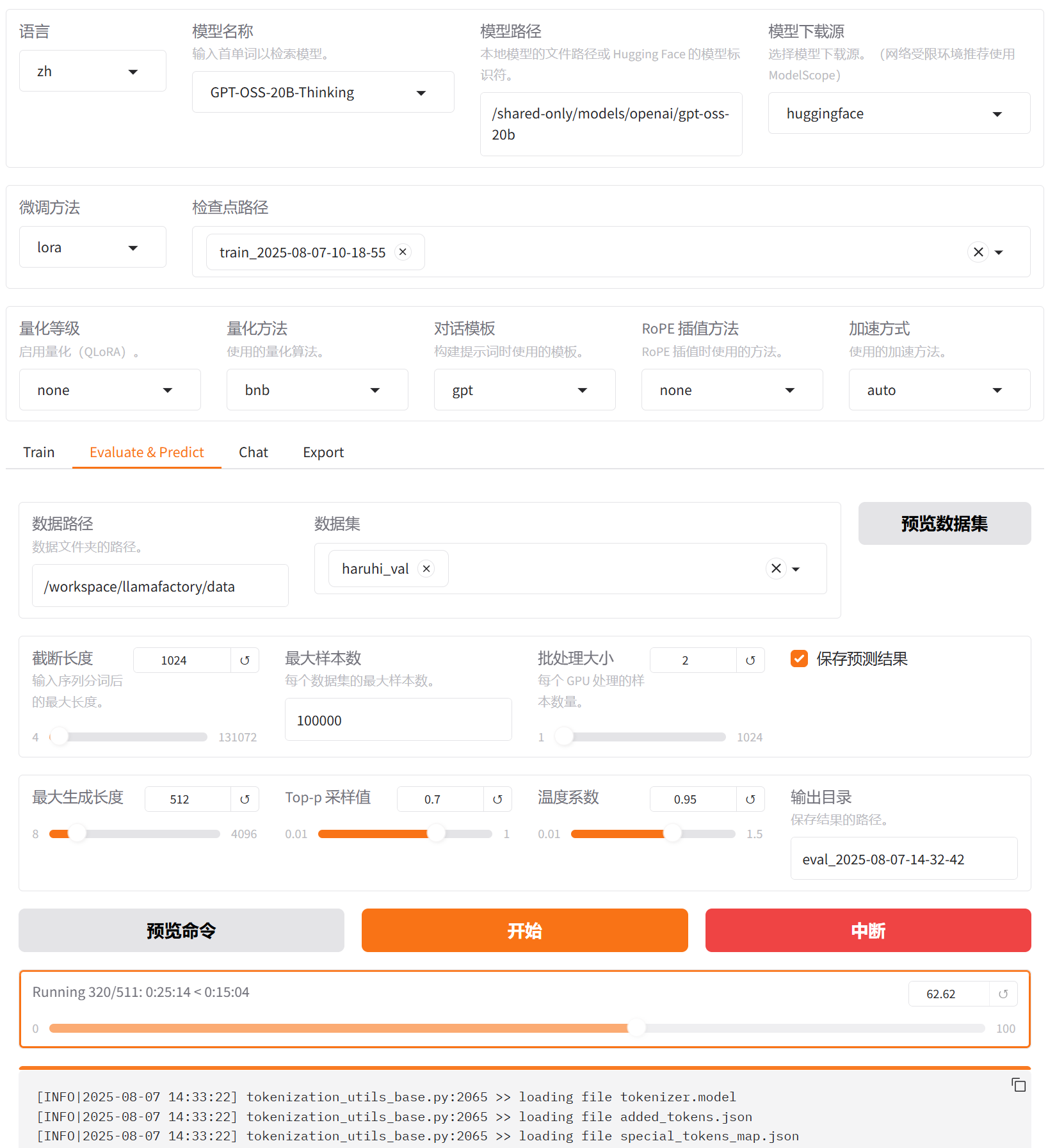Reset the Top-p 采样值 value
The width and height of the screenshot is (1048, 1148).
pos(497,799)
